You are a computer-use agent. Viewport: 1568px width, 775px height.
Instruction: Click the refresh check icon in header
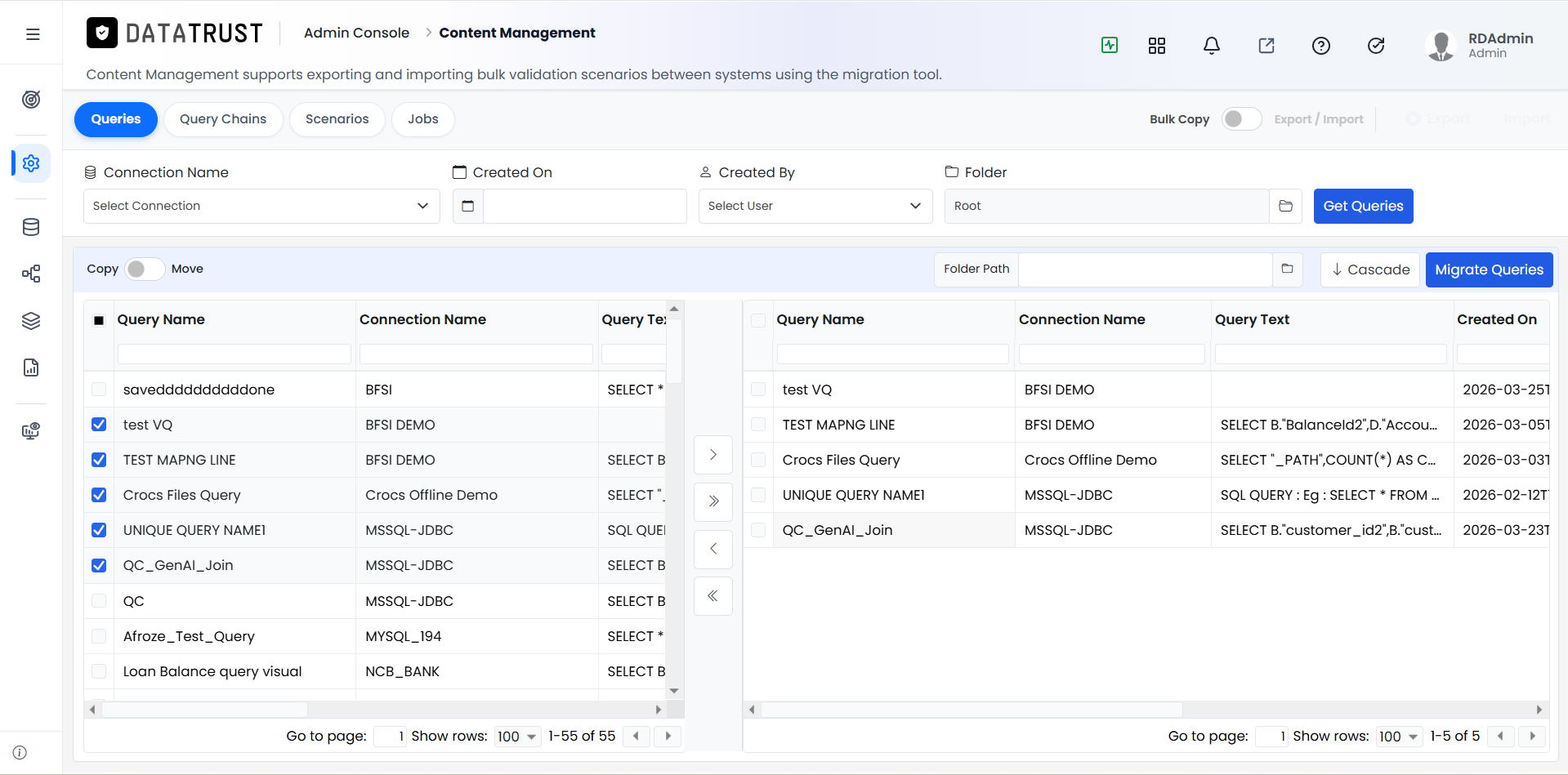[x=1376, y=46]
